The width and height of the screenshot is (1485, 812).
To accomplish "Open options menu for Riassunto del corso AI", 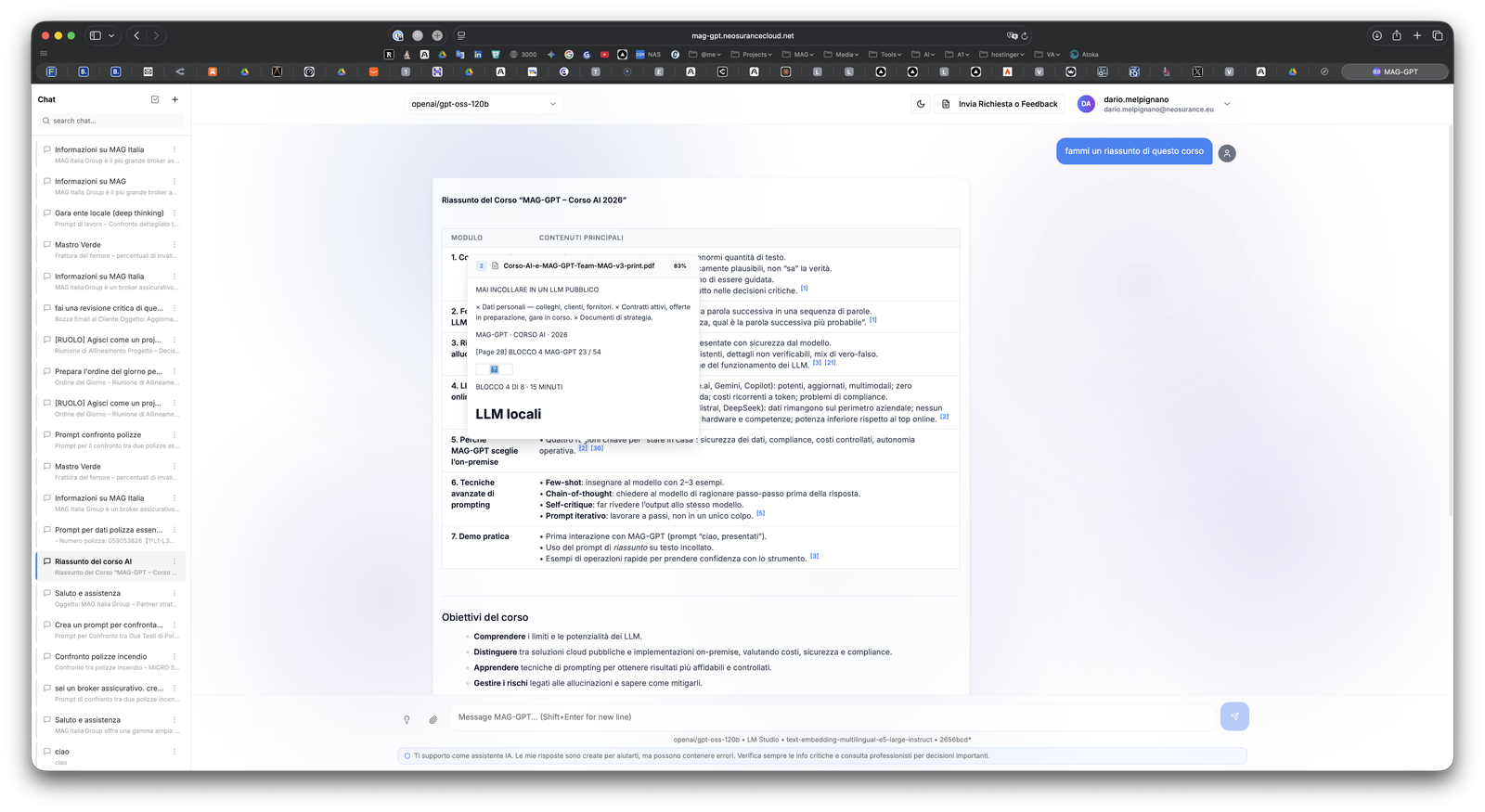I will click(174, 561).
